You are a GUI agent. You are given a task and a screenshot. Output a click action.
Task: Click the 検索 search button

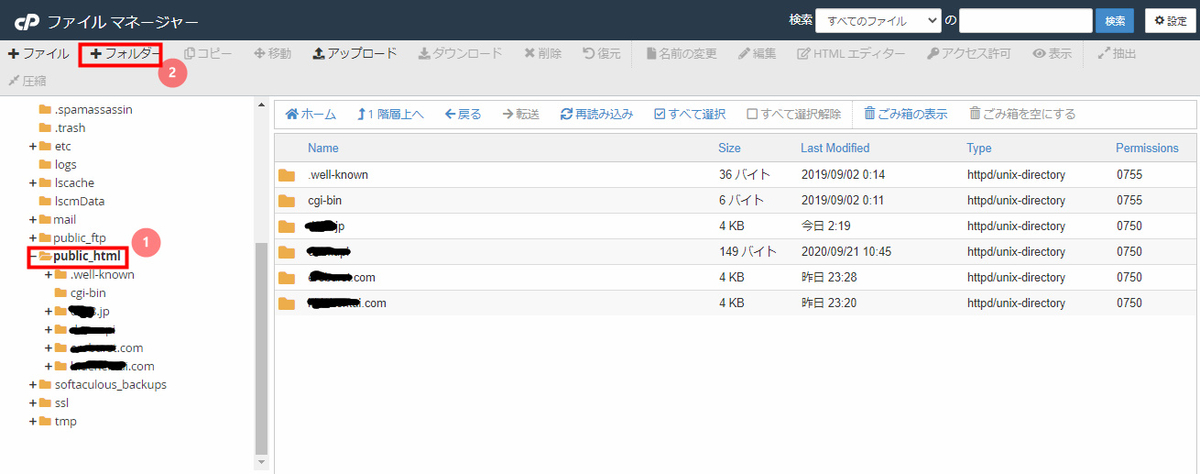1116,20
